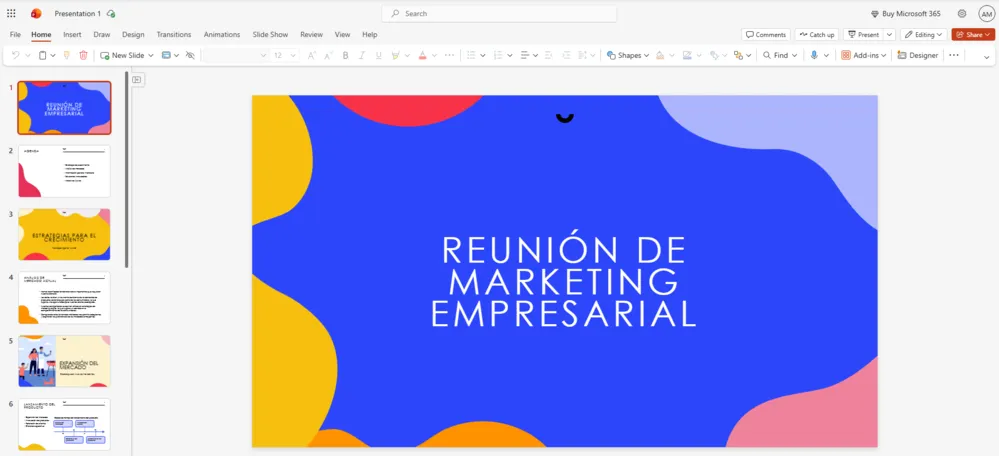
Task: Expand the Find dropdown arrow
Action: [x=795, y=55]
